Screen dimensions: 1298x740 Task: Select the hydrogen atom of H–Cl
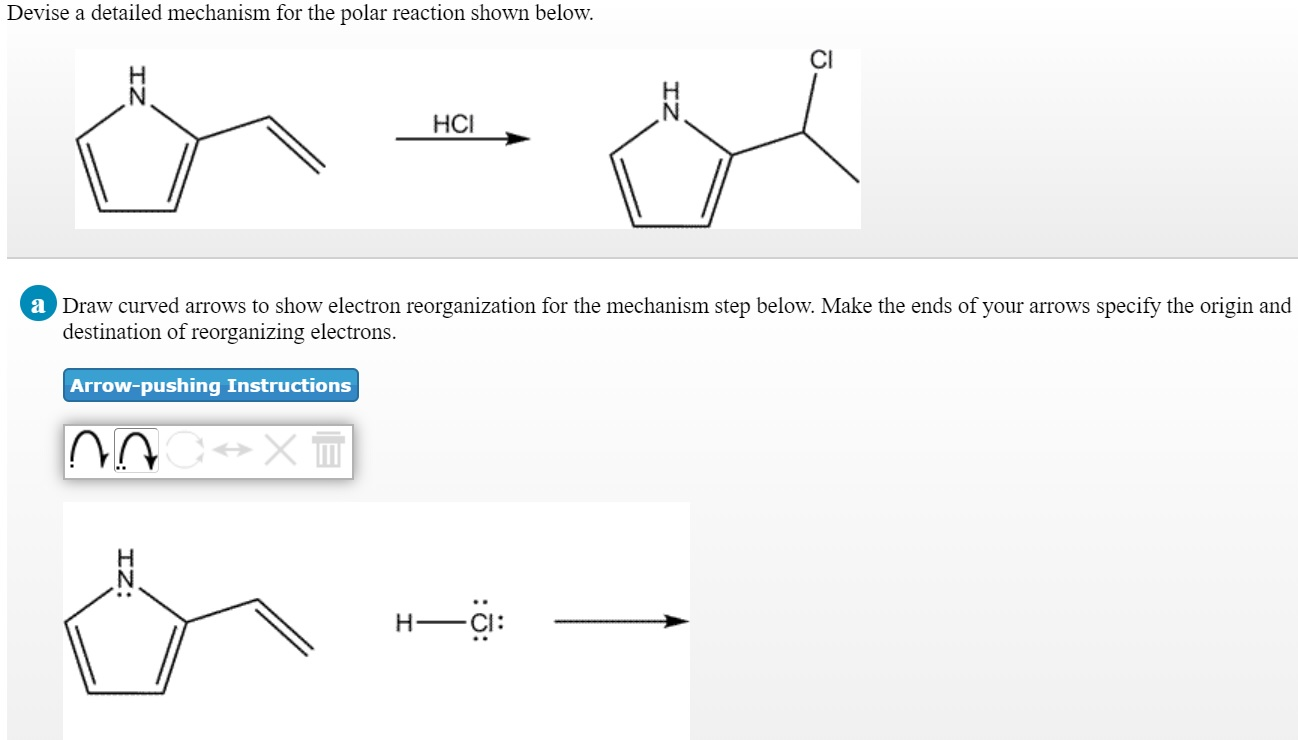click(x=405, y=622)
